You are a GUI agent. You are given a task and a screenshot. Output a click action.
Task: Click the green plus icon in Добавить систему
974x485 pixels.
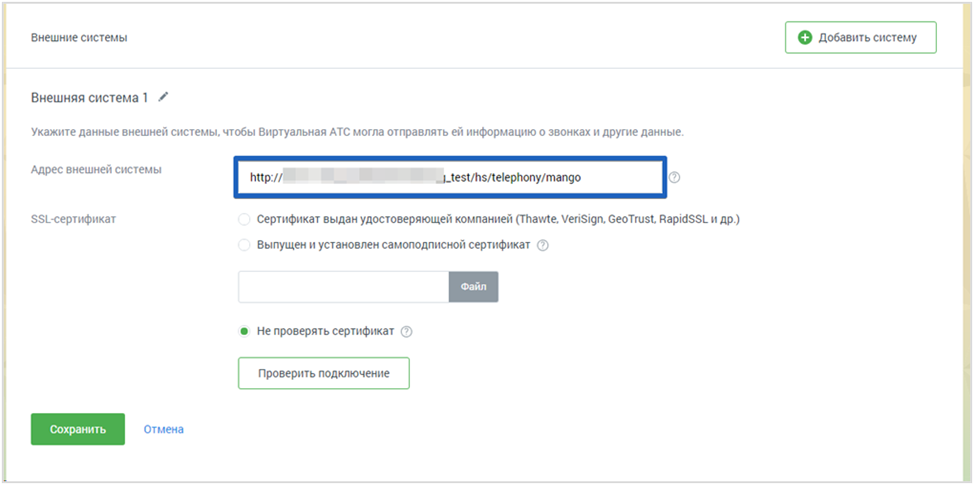(805, 38)
